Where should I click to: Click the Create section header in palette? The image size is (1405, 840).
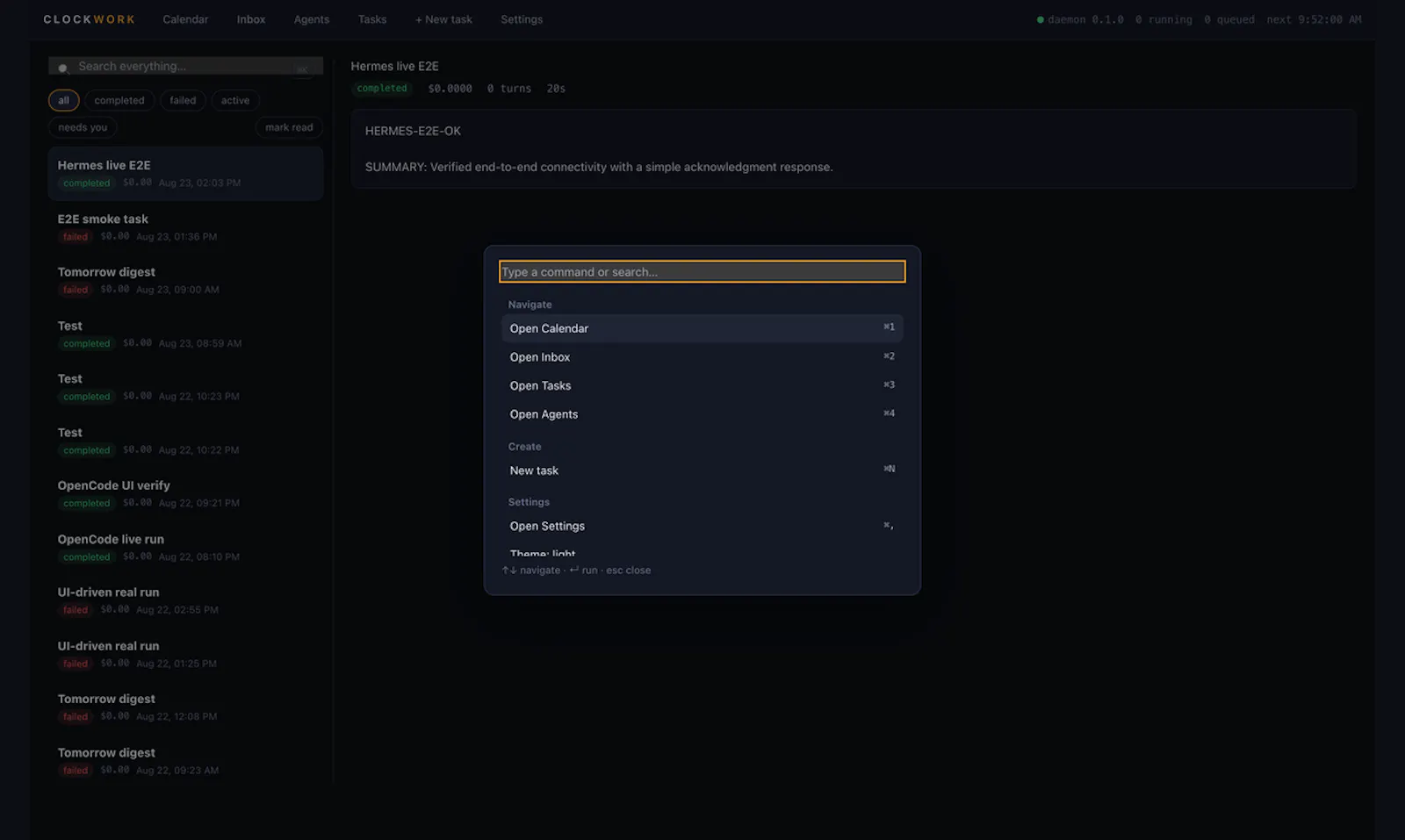click(x=524, y=447)
